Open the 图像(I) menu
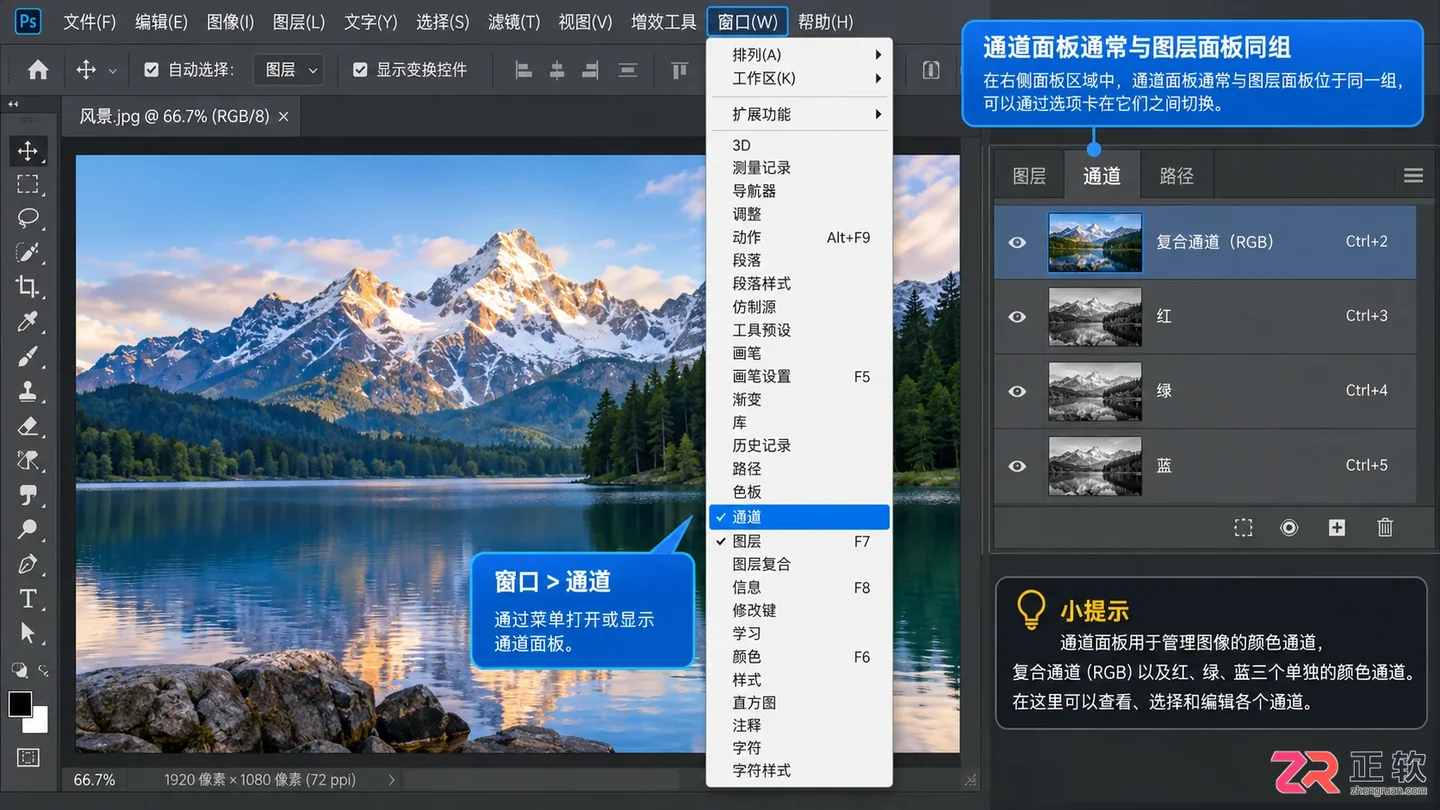Screen dimensions: 1440x810 (x=230, y=22)
